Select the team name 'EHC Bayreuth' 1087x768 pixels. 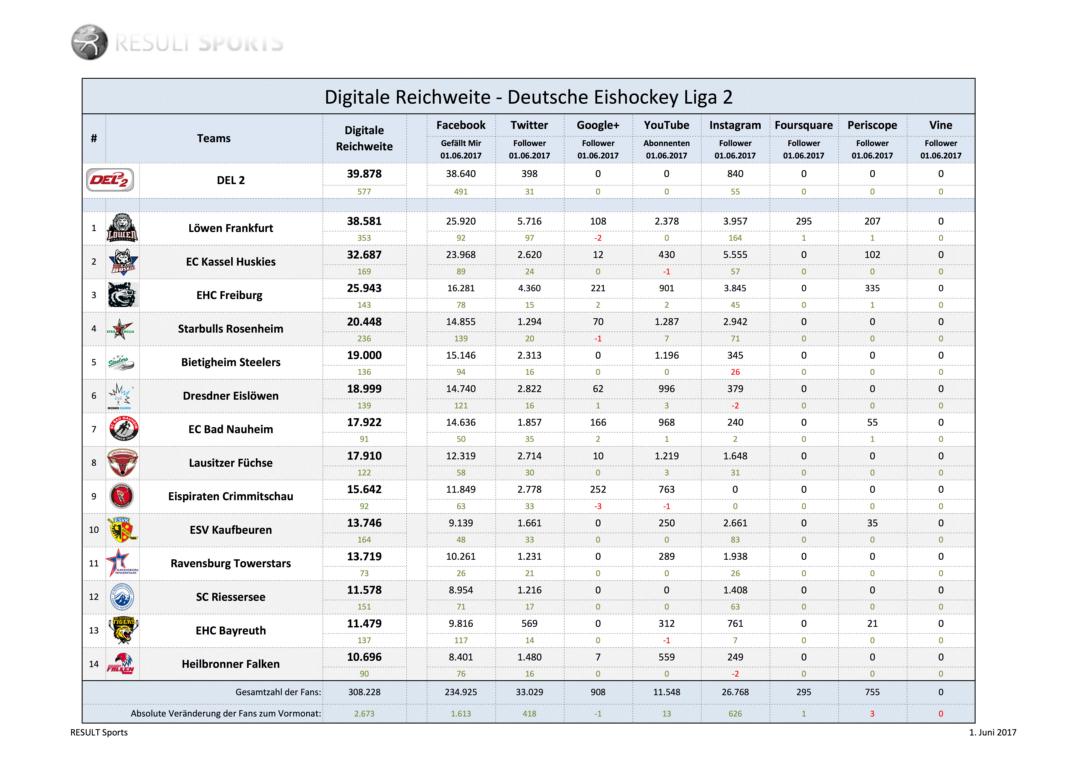[x=231, y=630]
